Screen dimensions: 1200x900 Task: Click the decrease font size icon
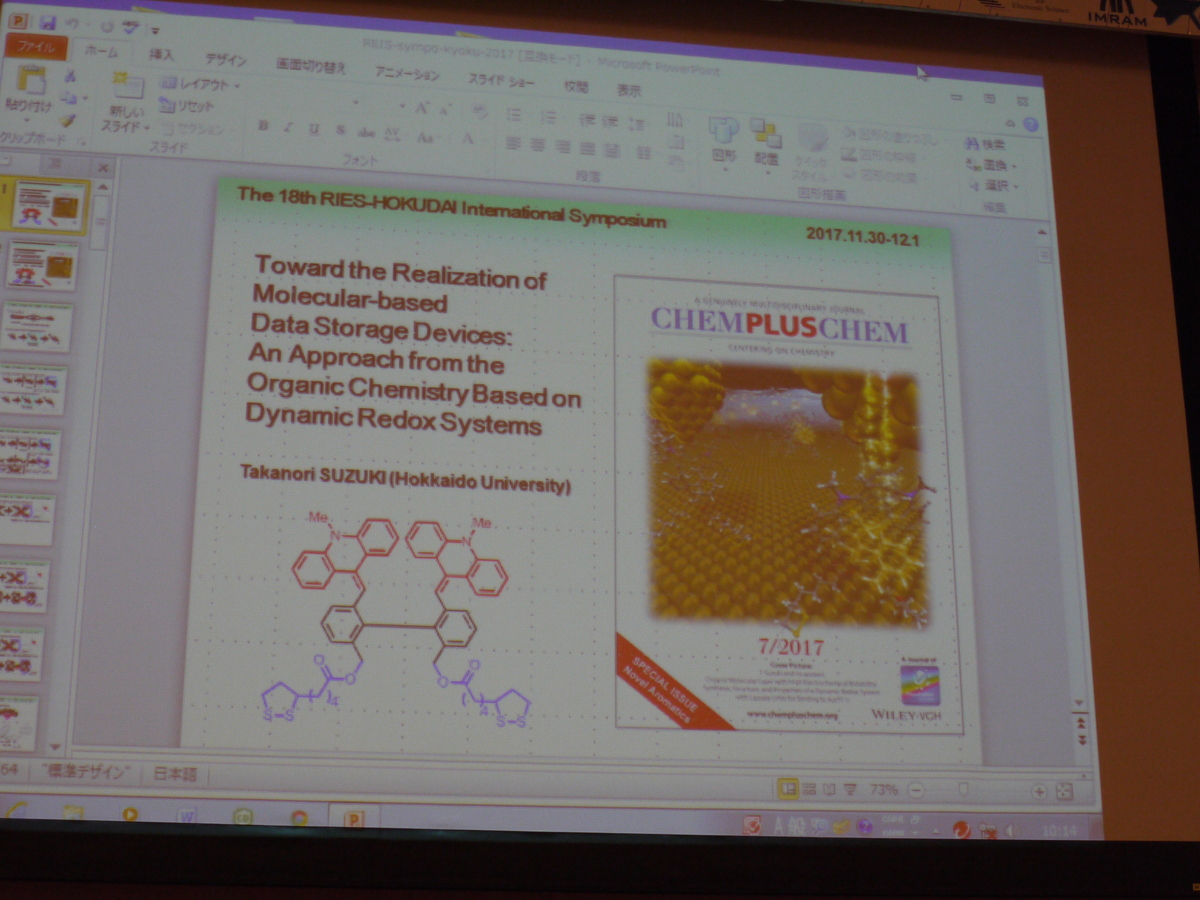coord(444,110)
